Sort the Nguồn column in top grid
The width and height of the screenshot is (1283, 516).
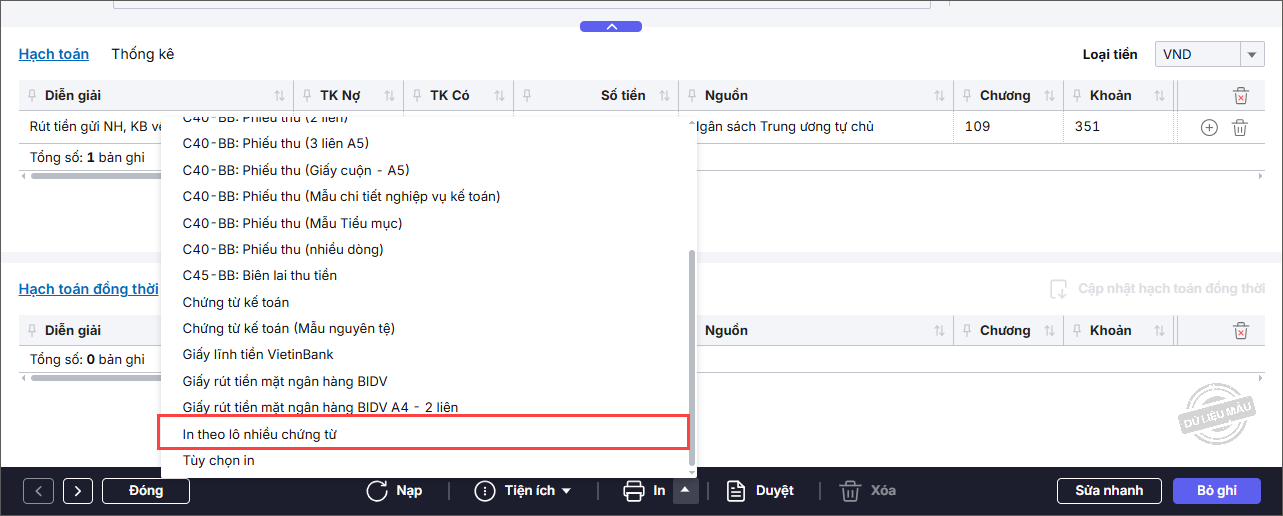click(940, 96)
